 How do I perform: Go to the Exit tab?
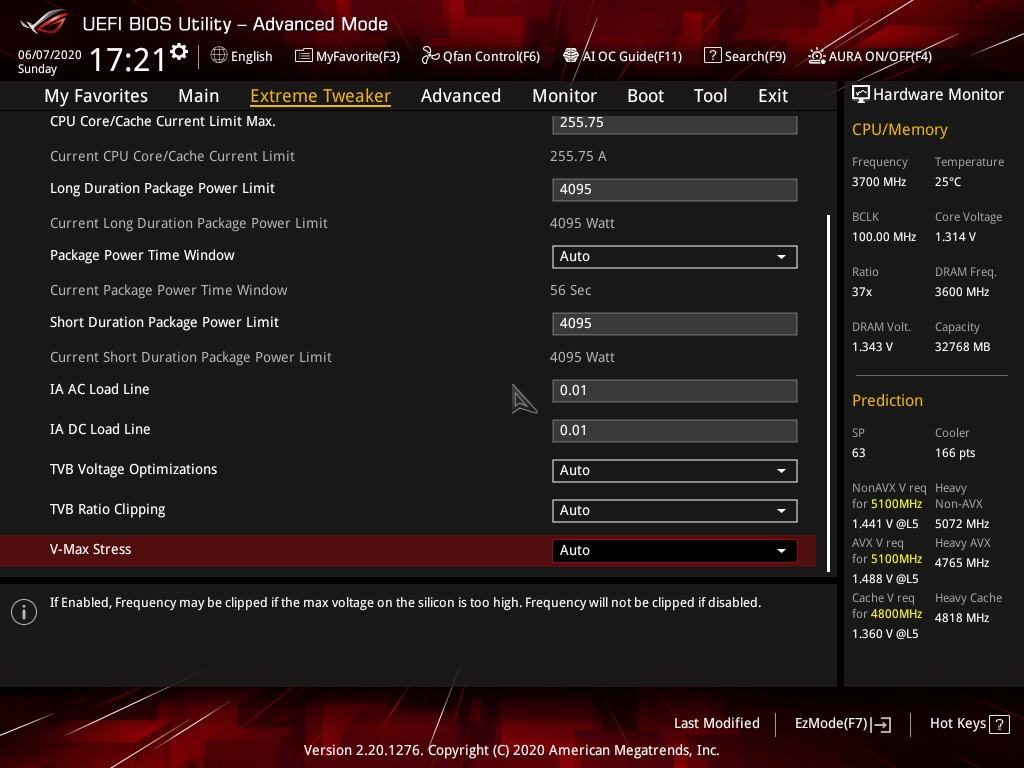pyautogui.click(x=773, y=95)
